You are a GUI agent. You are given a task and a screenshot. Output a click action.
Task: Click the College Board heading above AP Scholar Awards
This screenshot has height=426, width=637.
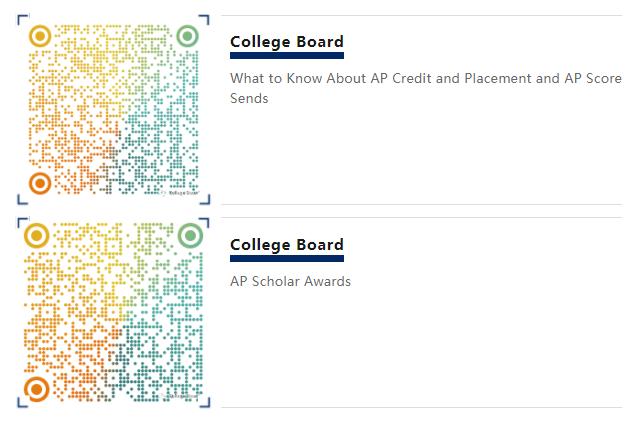pyautogui.click(x=286, y=245)
